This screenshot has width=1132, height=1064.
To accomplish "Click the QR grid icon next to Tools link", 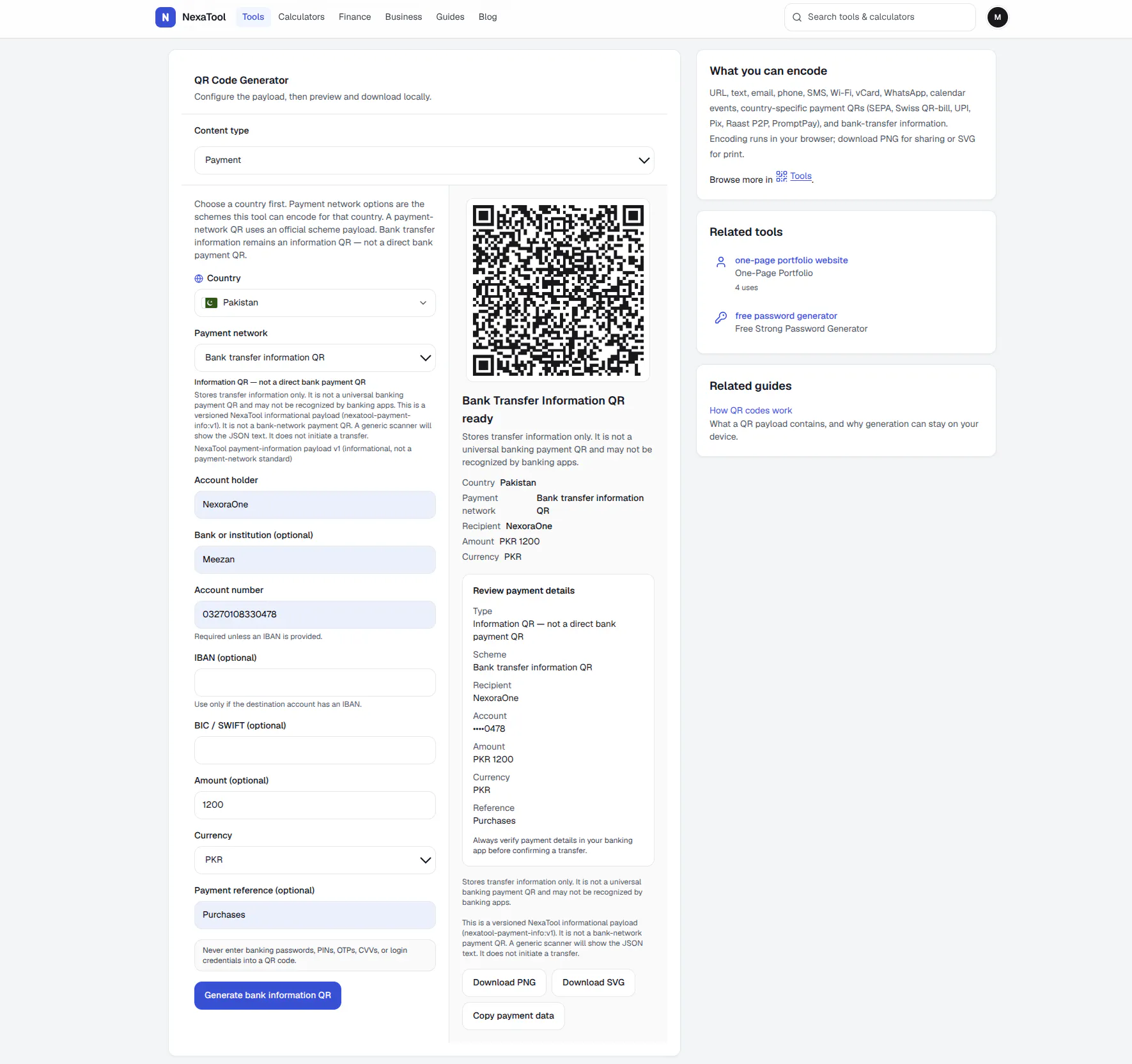I will coord(781,176).
